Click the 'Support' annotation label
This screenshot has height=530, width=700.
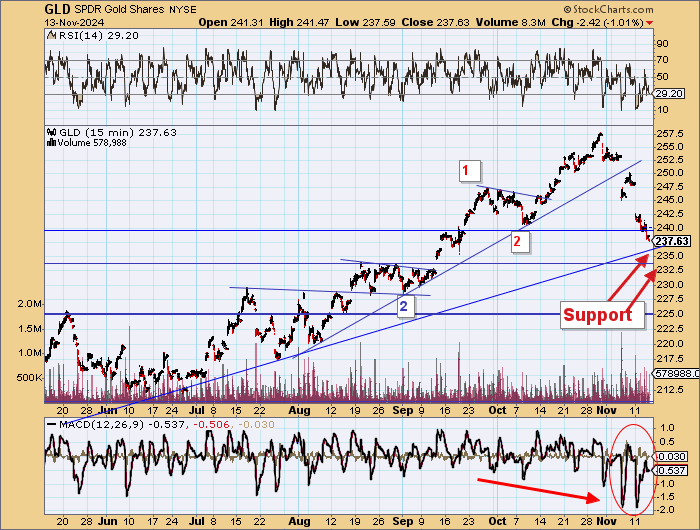pos(602,315)
